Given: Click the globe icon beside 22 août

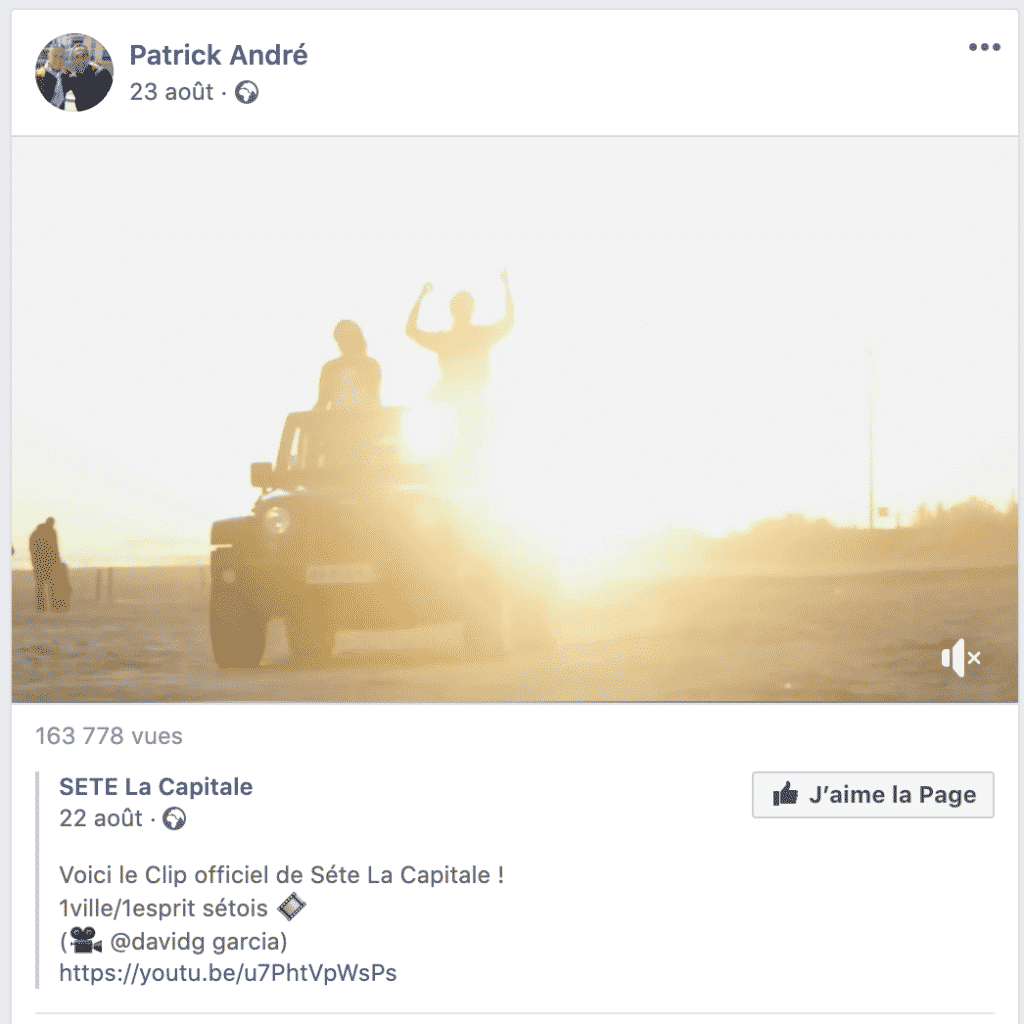Looking at the screenshot, I should click(x=174, y=818).
